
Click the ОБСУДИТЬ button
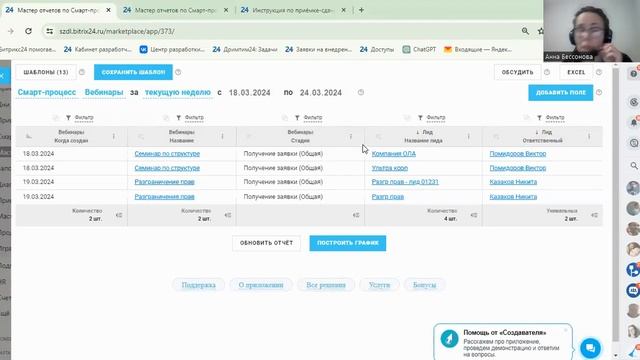(517, 72)
